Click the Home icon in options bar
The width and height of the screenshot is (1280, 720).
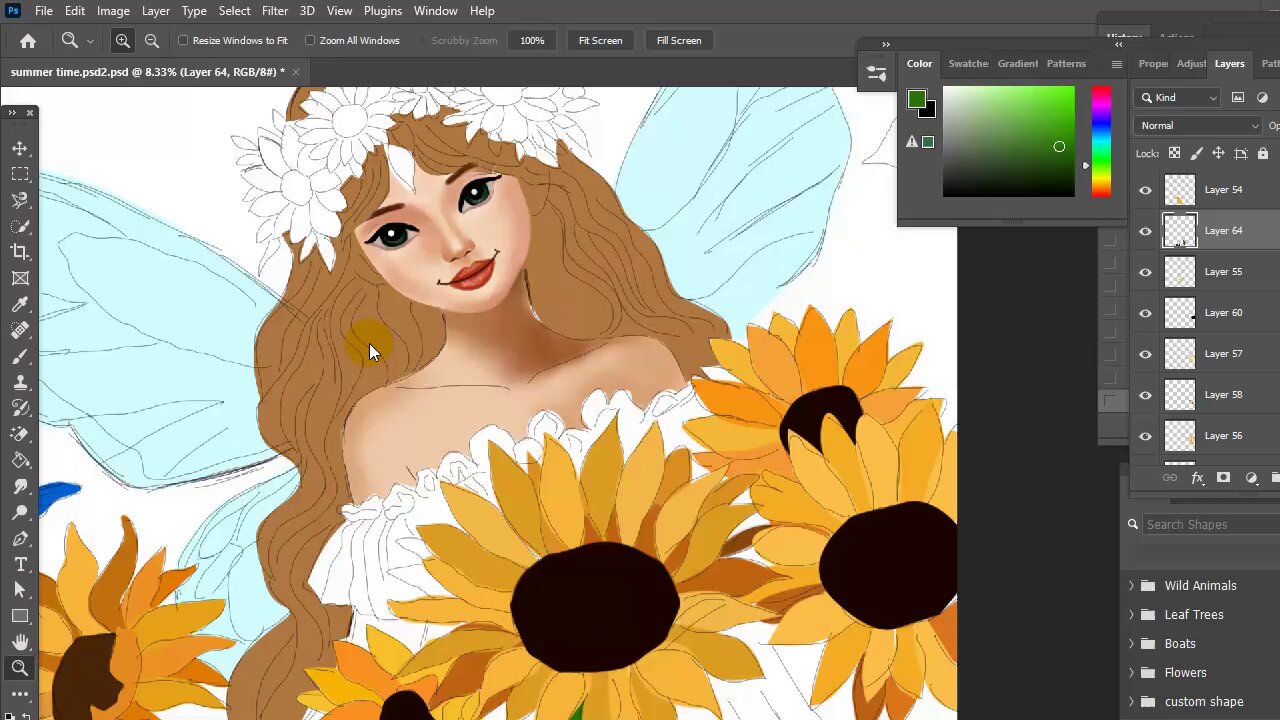pyautogui.click(x=28, y=41)
